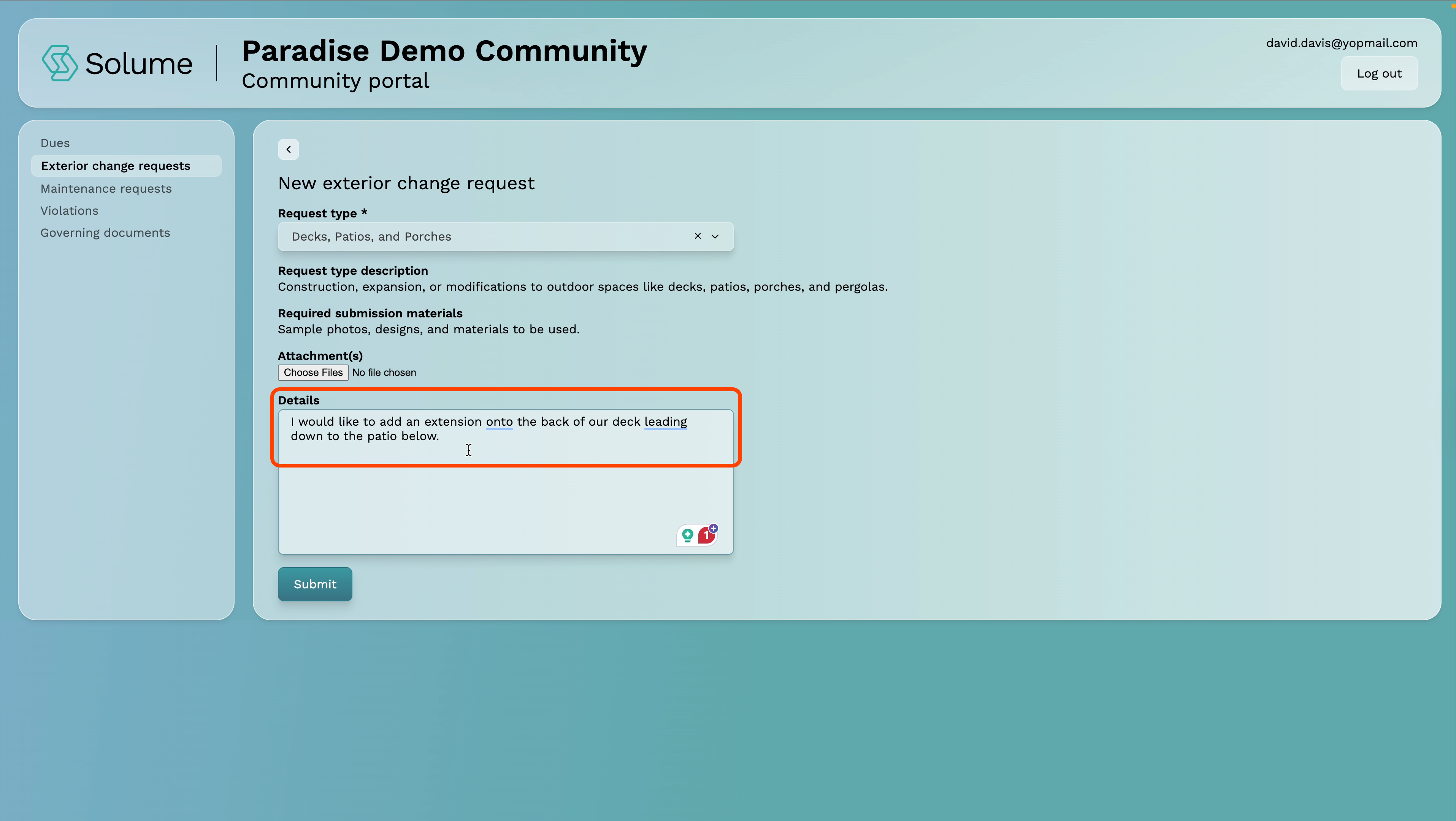Click the 'No file chosen' attachment label

pos(384,372)
